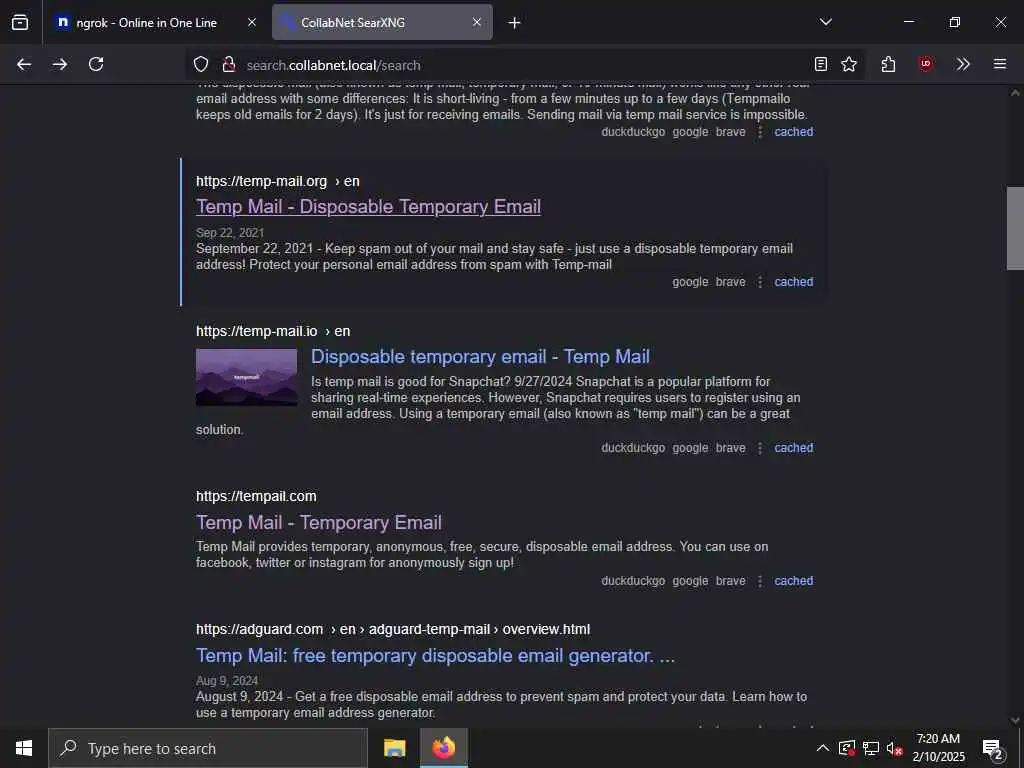Viewport: 1024px width, 768px height.
Task: Open Firefox application hamburger menu
Action: click(1000, 64)
